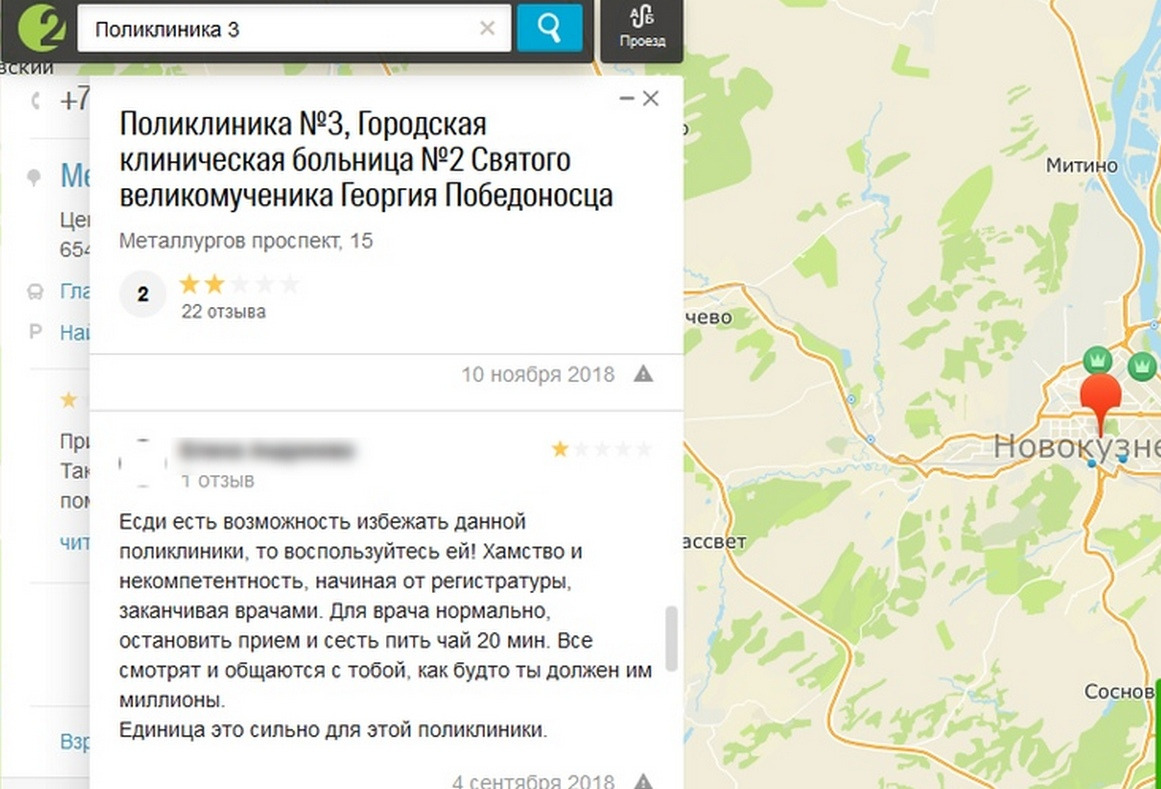
Task: Click the reviewer's avatar picture
Action: [x=143, y=463]
